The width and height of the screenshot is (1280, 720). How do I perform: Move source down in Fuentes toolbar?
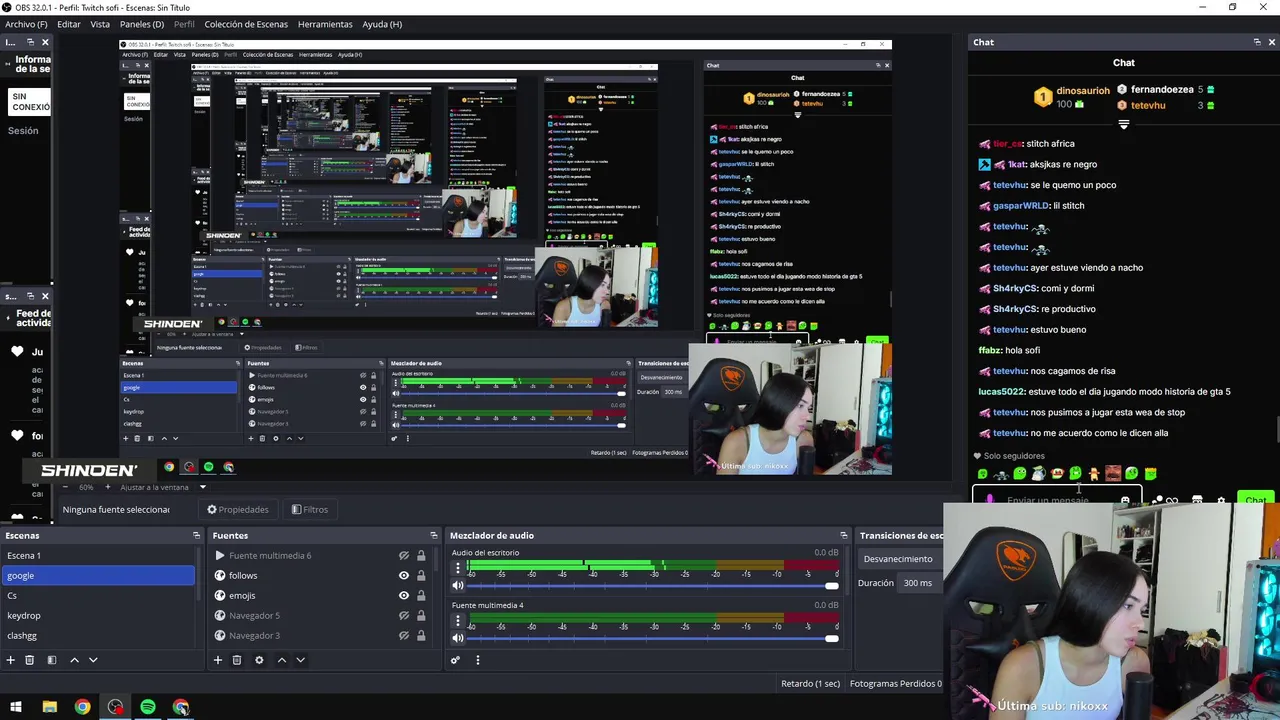[x=300, y=660]
